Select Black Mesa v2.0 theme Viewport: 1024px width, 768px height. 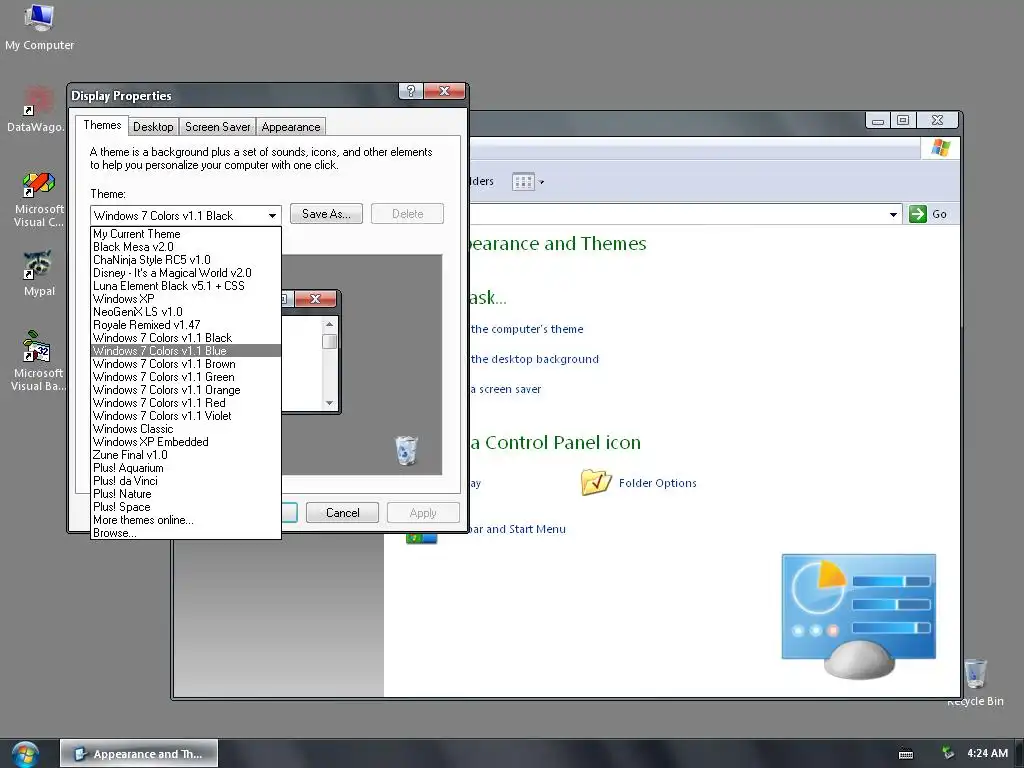[x=186, y=247]
